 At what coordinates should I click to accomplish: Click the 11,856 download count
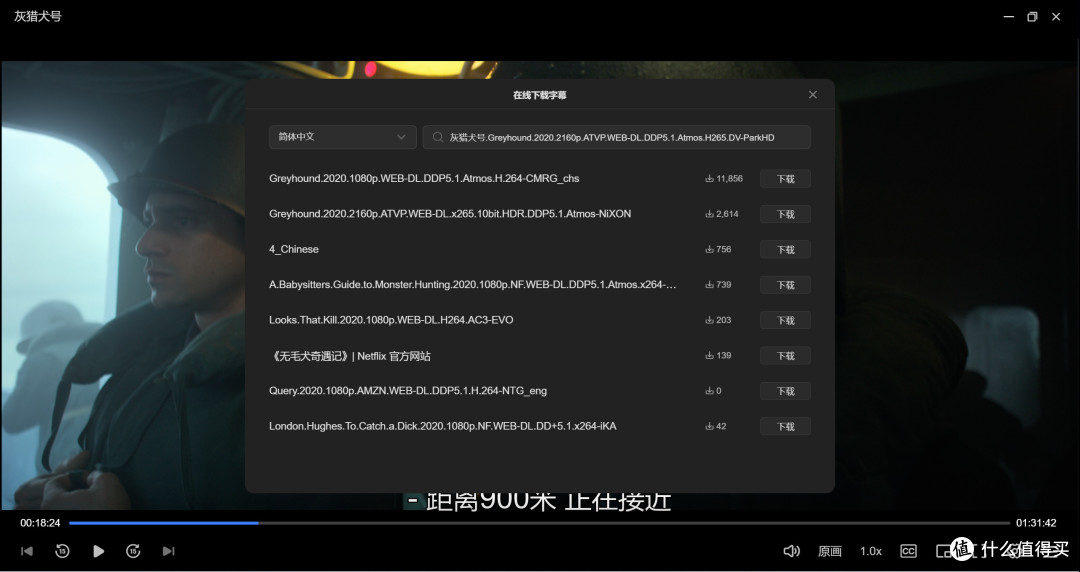tap(724, 178)
